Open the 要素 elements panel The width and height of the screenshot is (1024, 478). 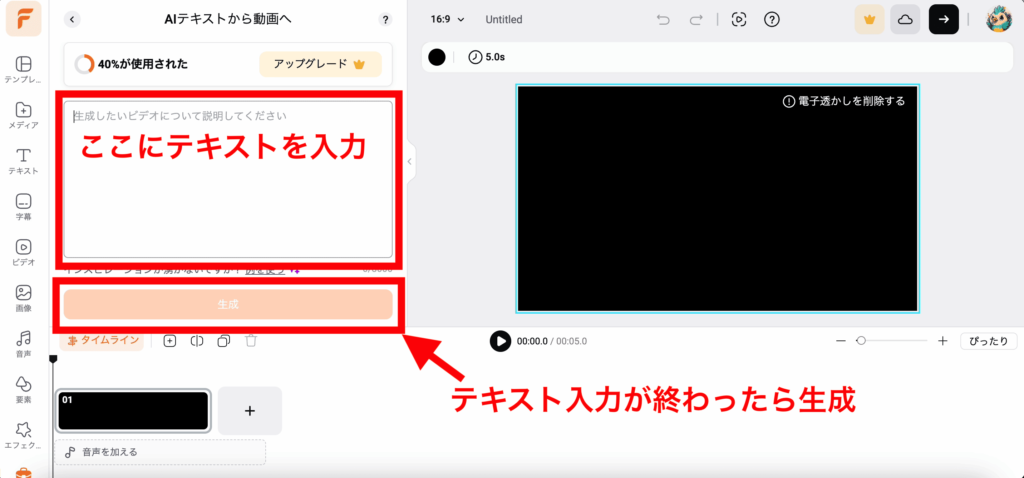click(x=24, y=390)
